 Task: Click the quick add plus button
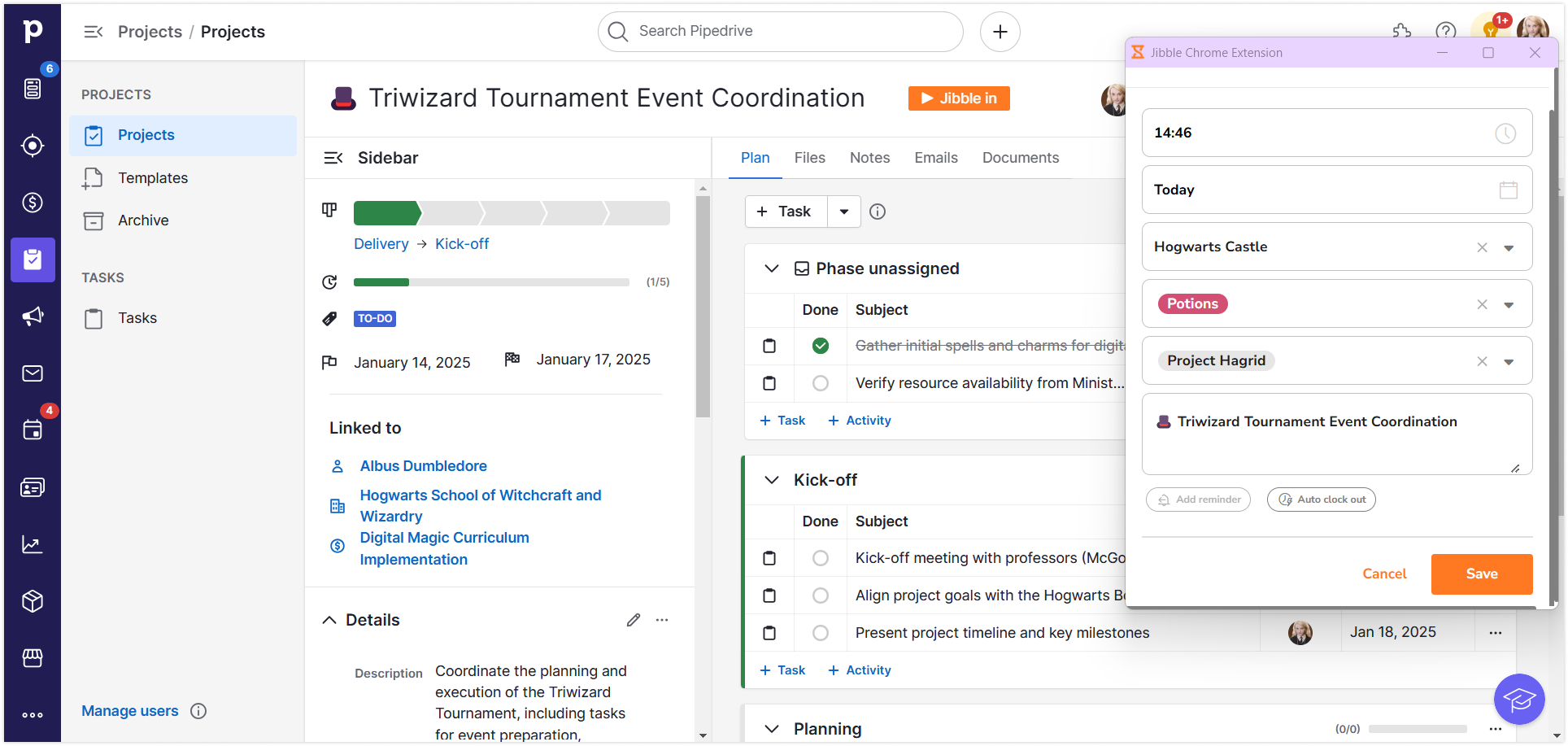(1000, 32)
